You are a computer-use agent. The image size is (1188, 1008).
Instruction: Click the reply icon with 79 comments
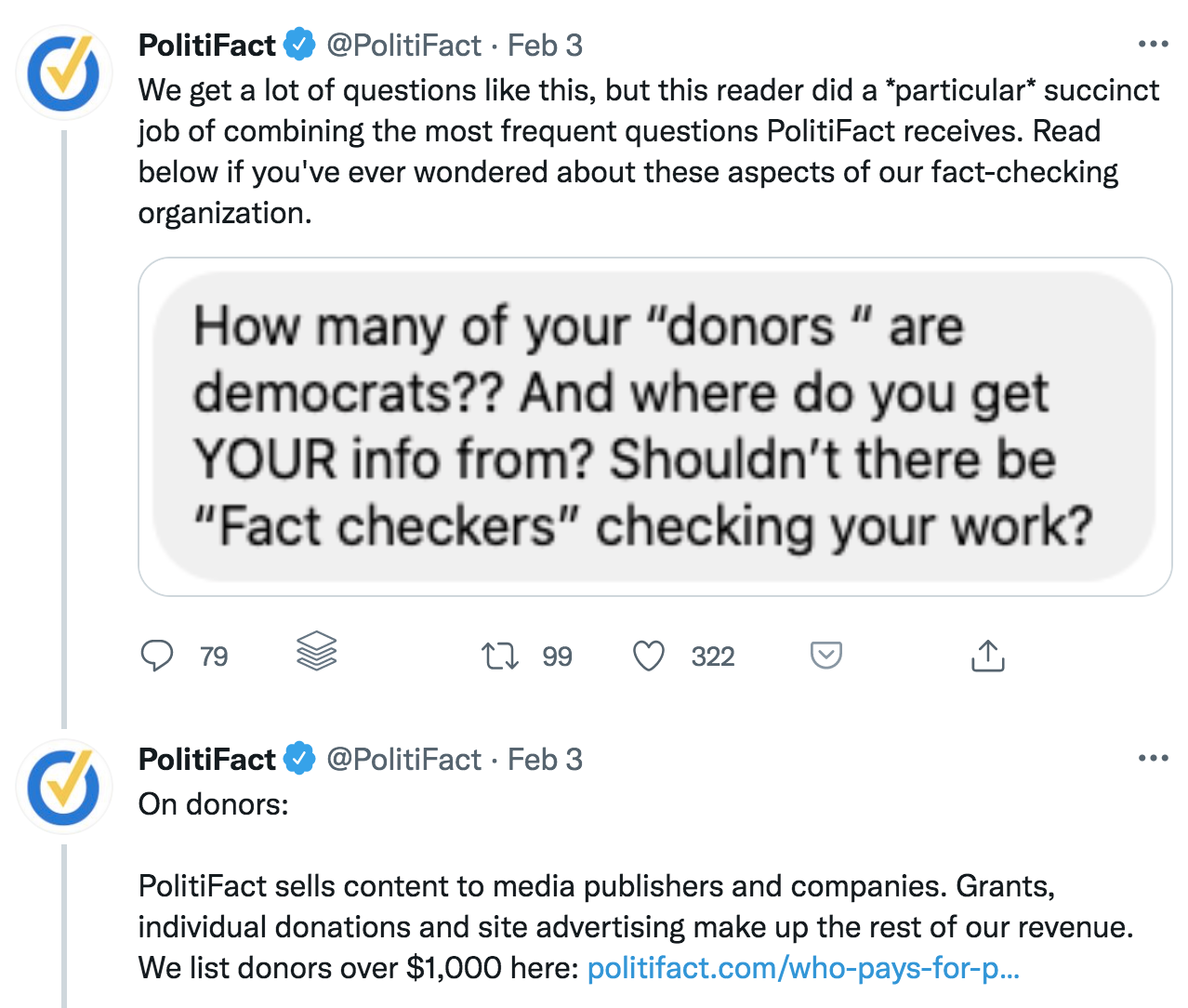pos(156,656)
